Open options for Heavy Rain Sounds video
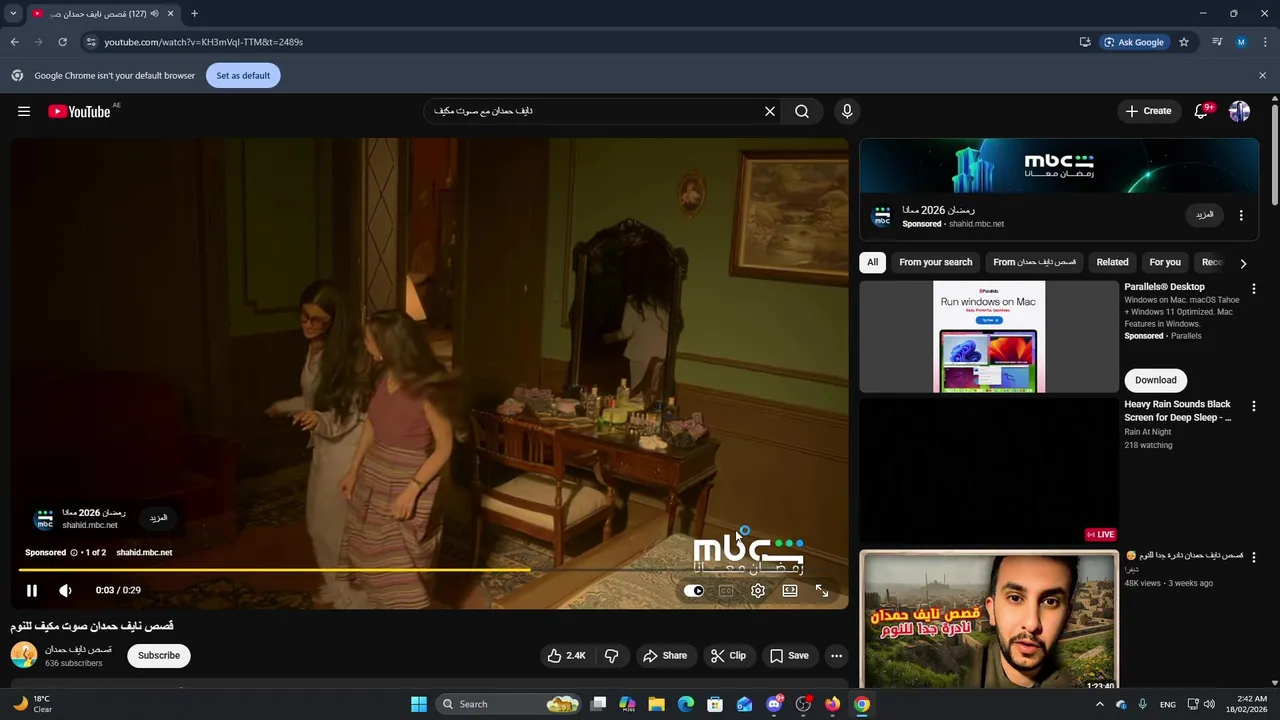Screen dimensions: 1280x720 (1254, 406)
